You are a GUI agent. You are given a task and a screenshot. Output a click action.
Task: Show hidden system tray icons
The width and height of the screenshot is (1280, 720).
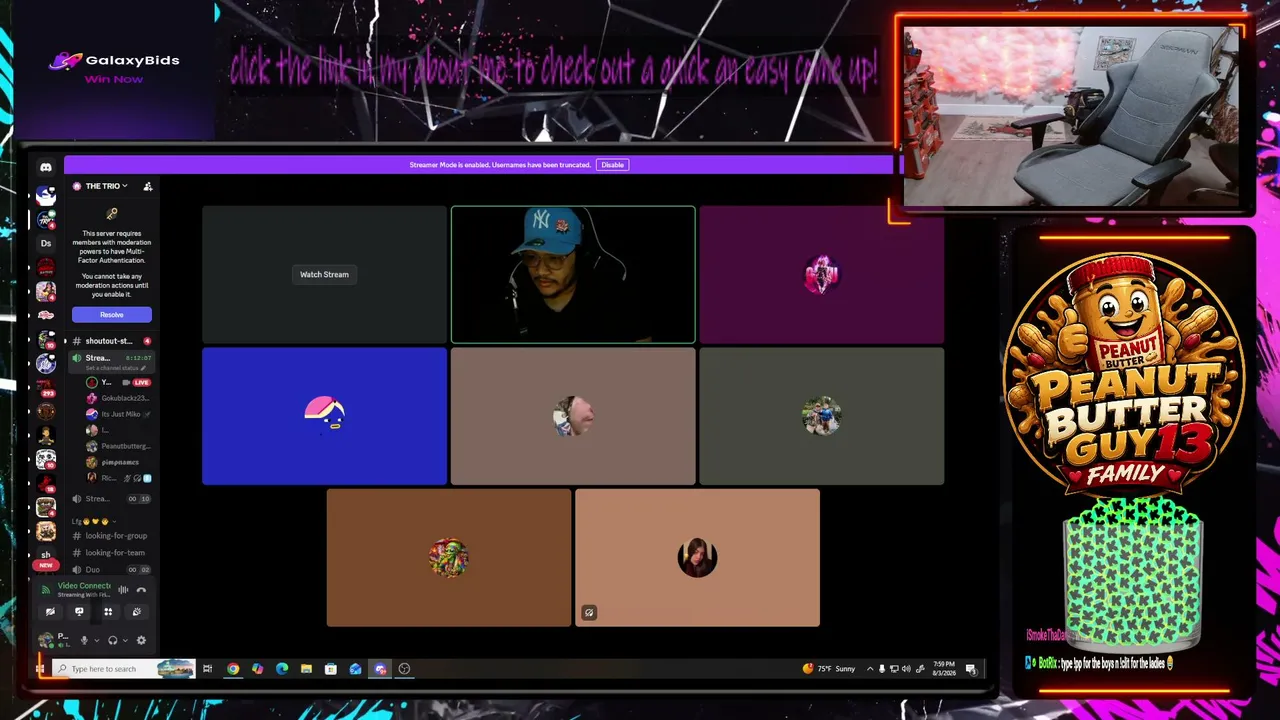click(870, 669)
